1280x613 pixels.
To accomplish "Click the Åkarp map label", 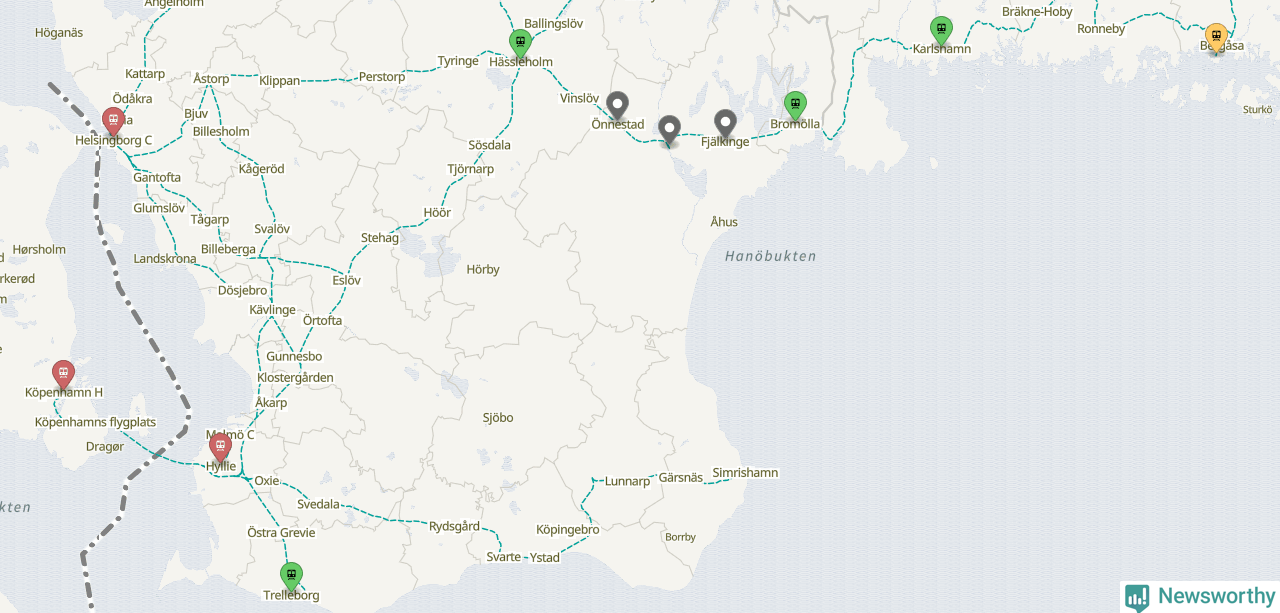I will tap(271, 403).
